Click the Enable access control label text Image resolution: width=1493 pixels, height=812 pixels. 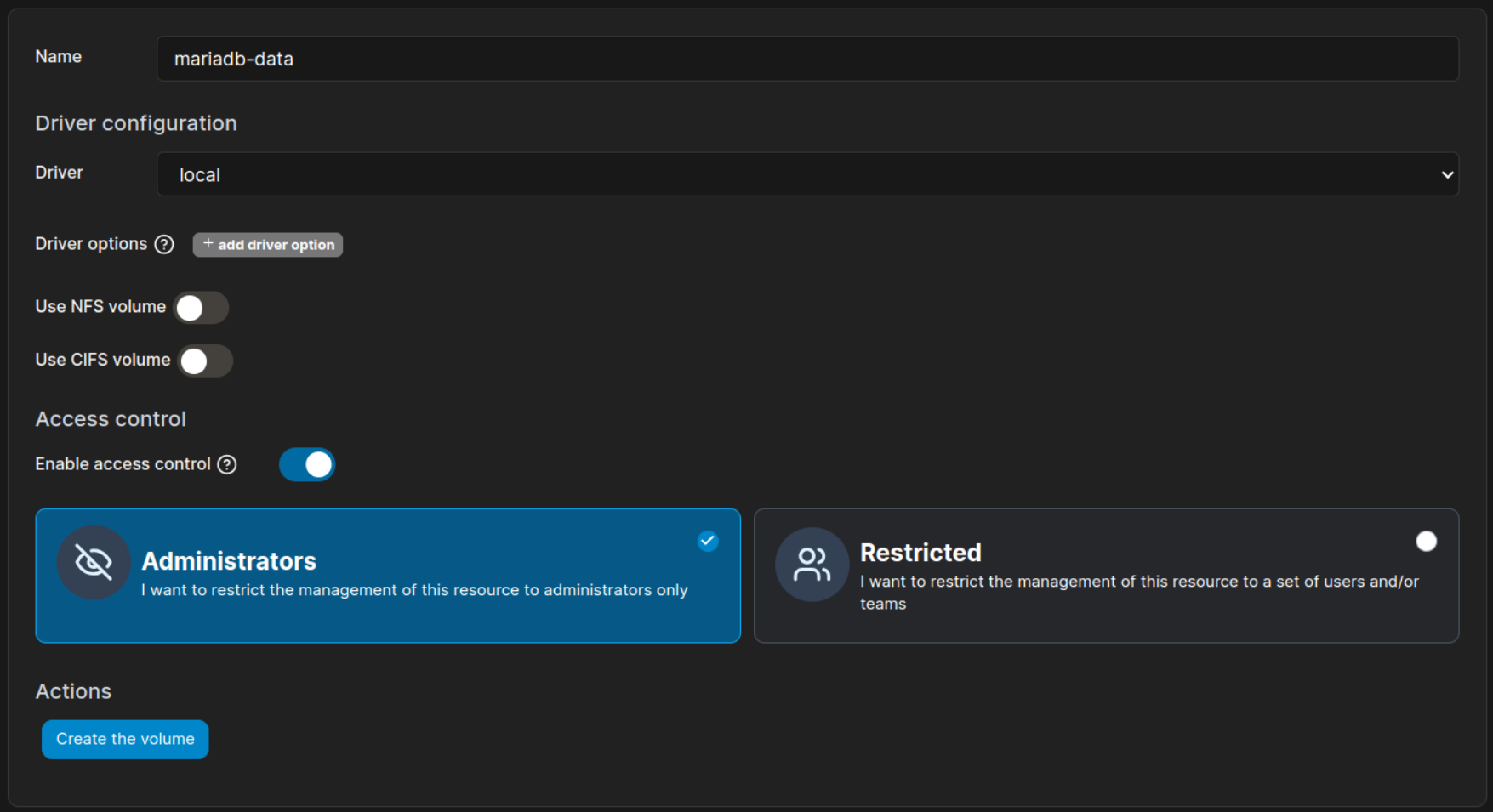click(x=123, y=464)
